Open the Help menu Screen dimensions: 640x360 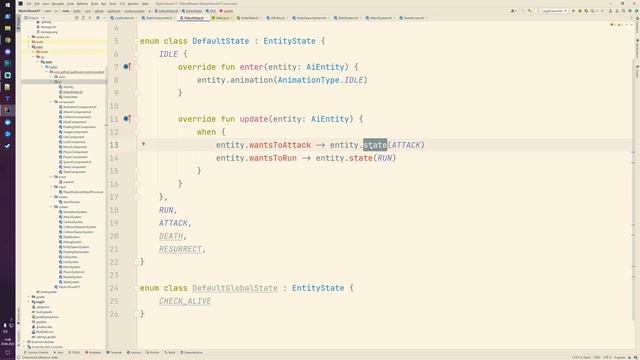(x=145, y=4)
